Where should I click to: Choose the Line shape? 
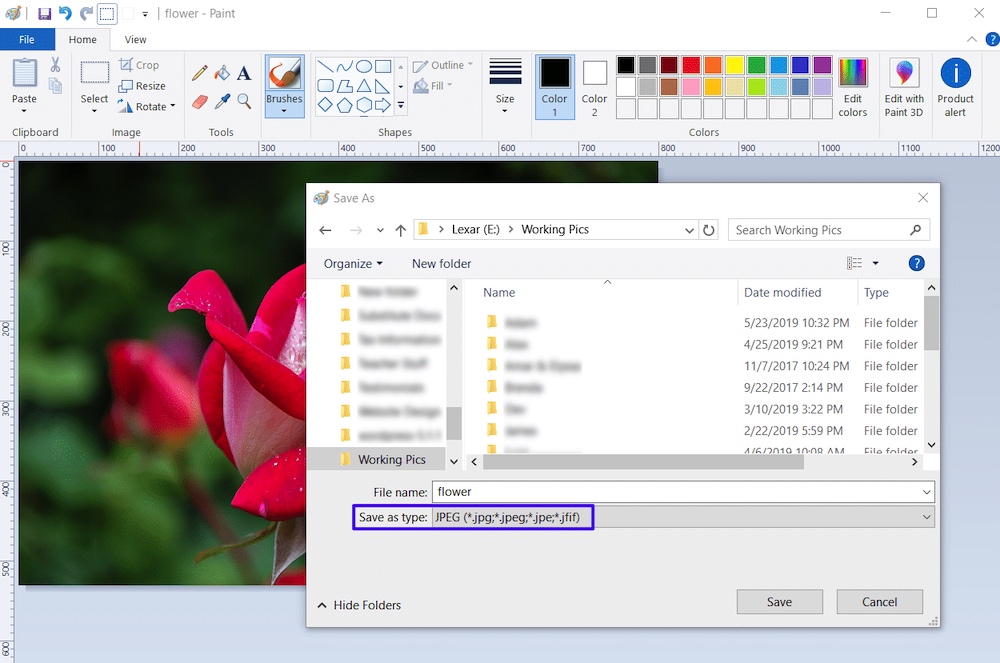(325, 66)
